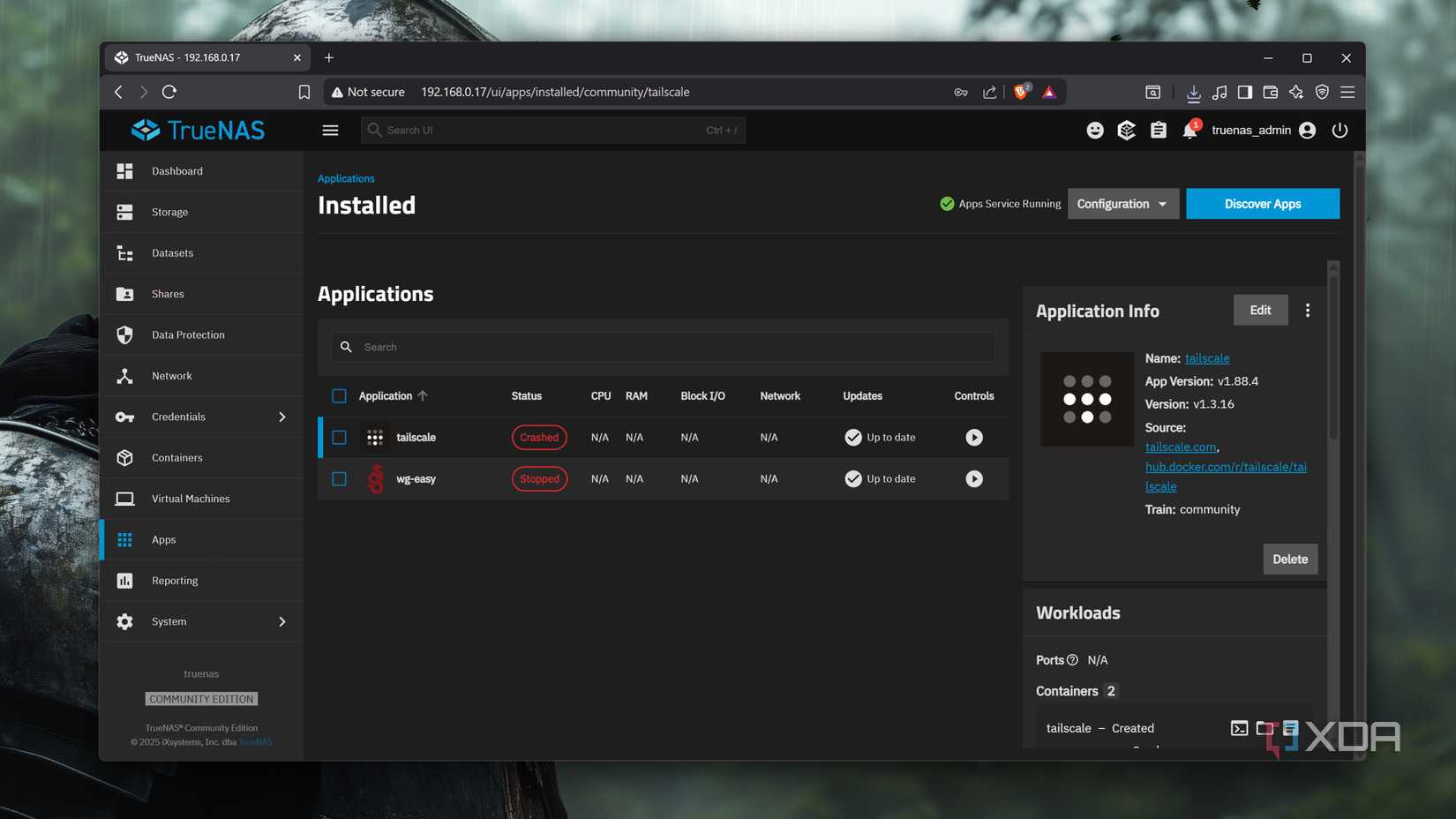Open the tailscale container shell icon
Viewport: 1456px width, 819px height.
1239,729
